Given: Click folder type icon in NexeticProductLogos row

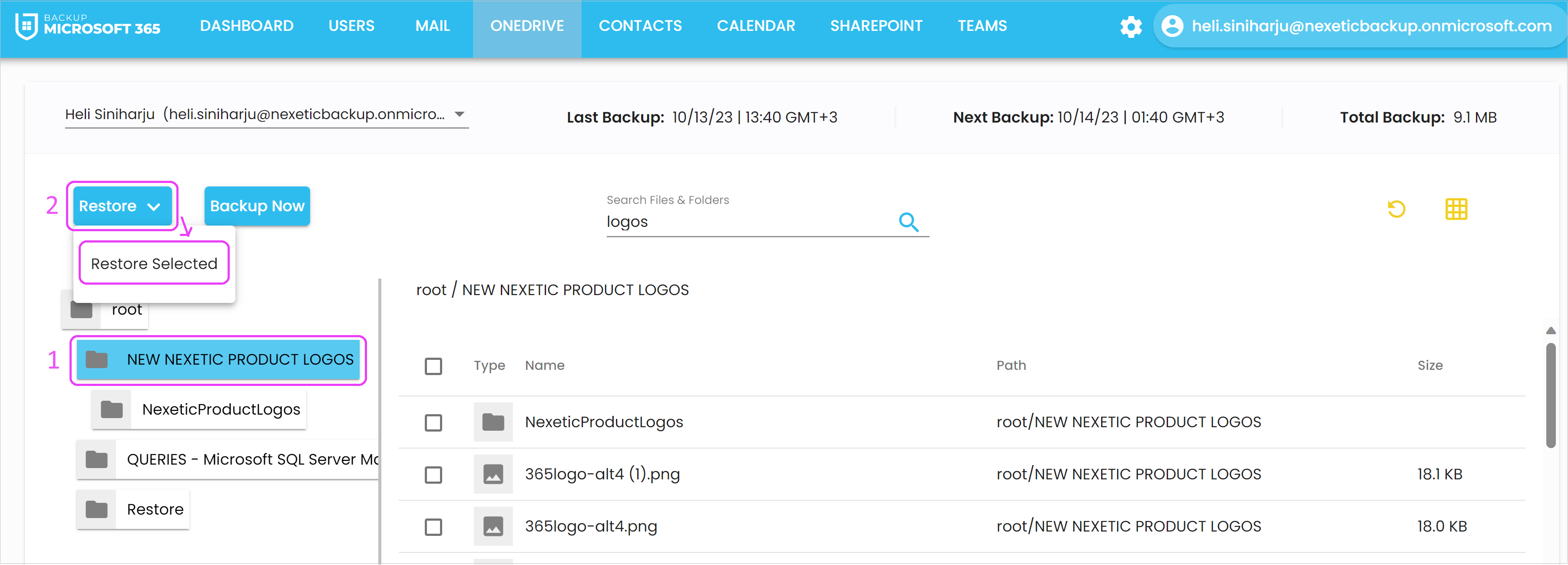Looking at the screenshot, I should point(493,422).
